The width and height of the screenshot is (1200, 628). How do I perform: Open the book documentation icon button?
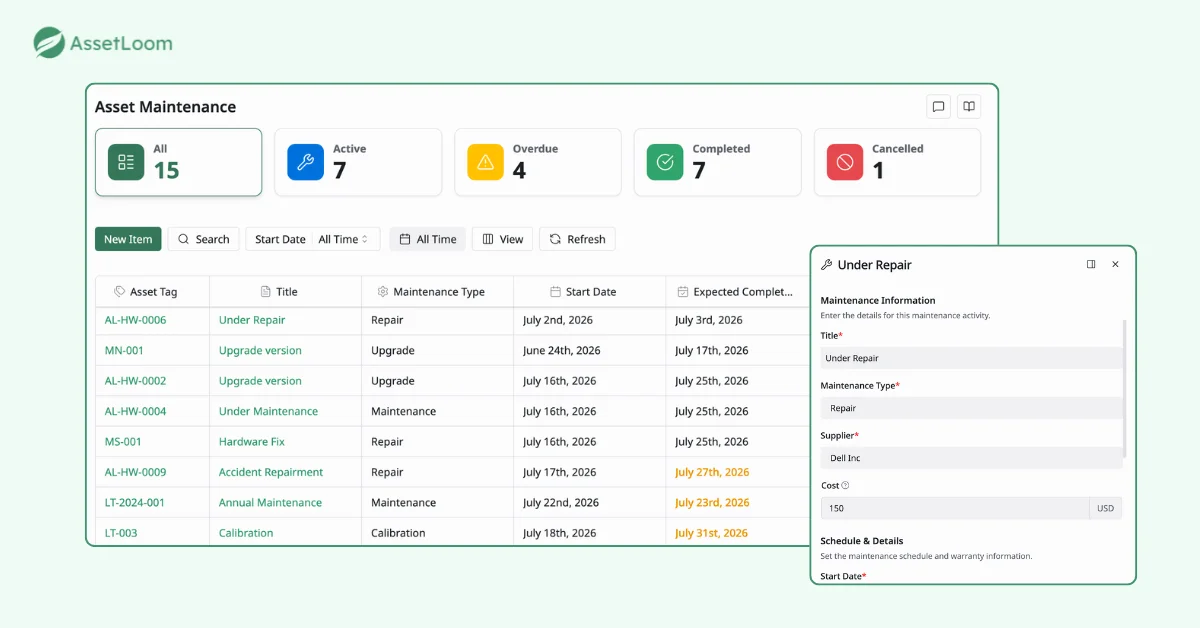[968, 107]
